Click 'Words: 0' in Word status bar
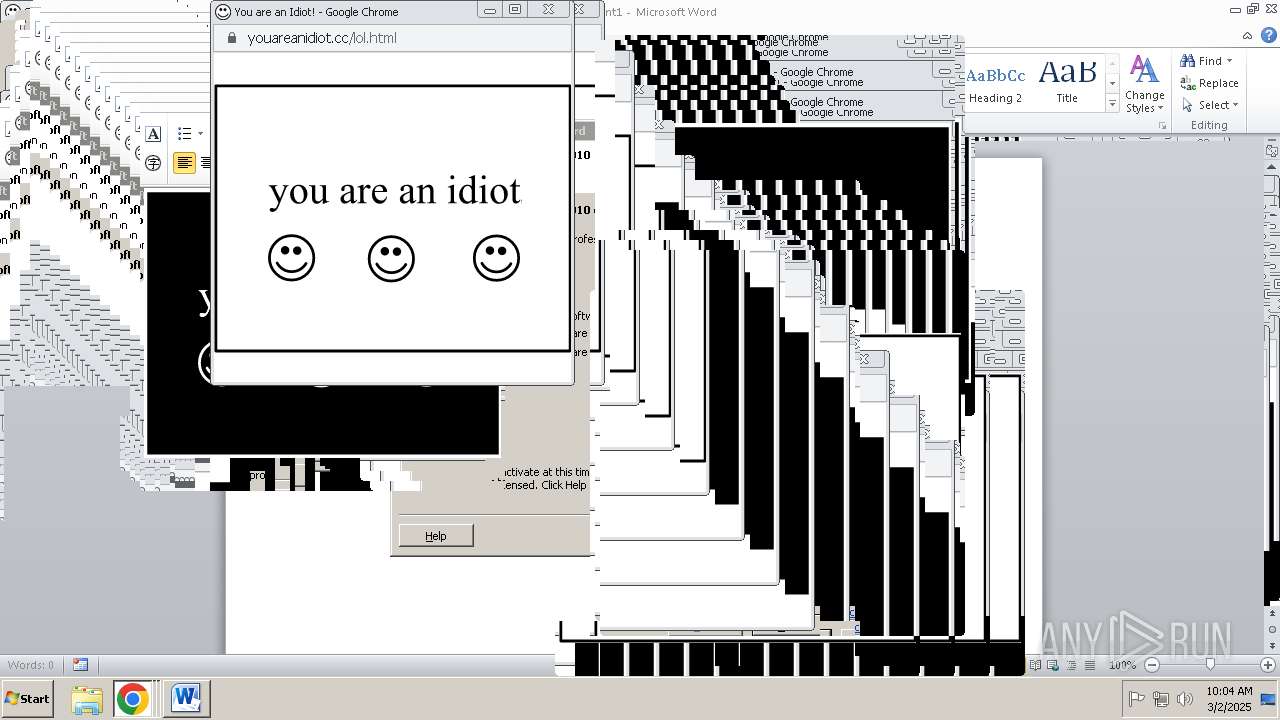 click(31, 665)
